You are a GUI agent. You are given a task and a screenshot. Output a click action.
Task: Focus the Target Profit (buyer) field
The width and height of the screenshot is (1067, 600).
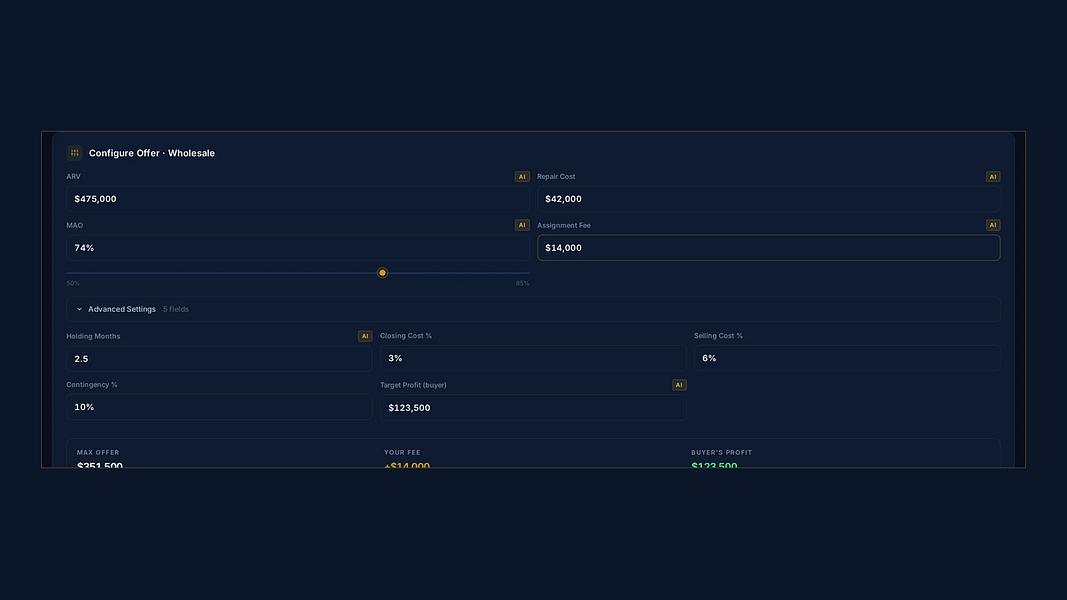533,407
